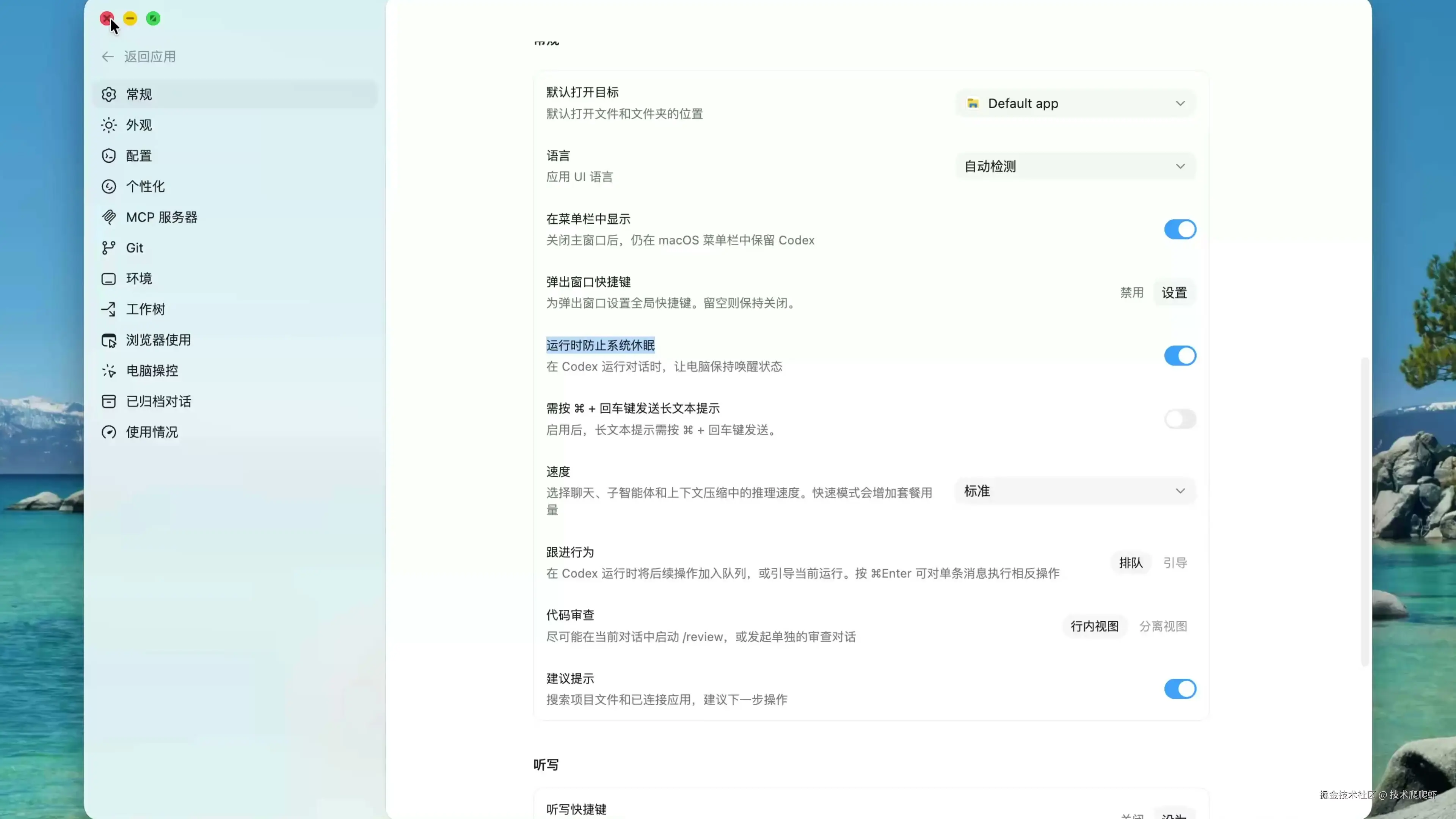This screenshot has height=819, width=1456.
Task: Toggle the 建议提示 switch off
Action: [1180, 689]
